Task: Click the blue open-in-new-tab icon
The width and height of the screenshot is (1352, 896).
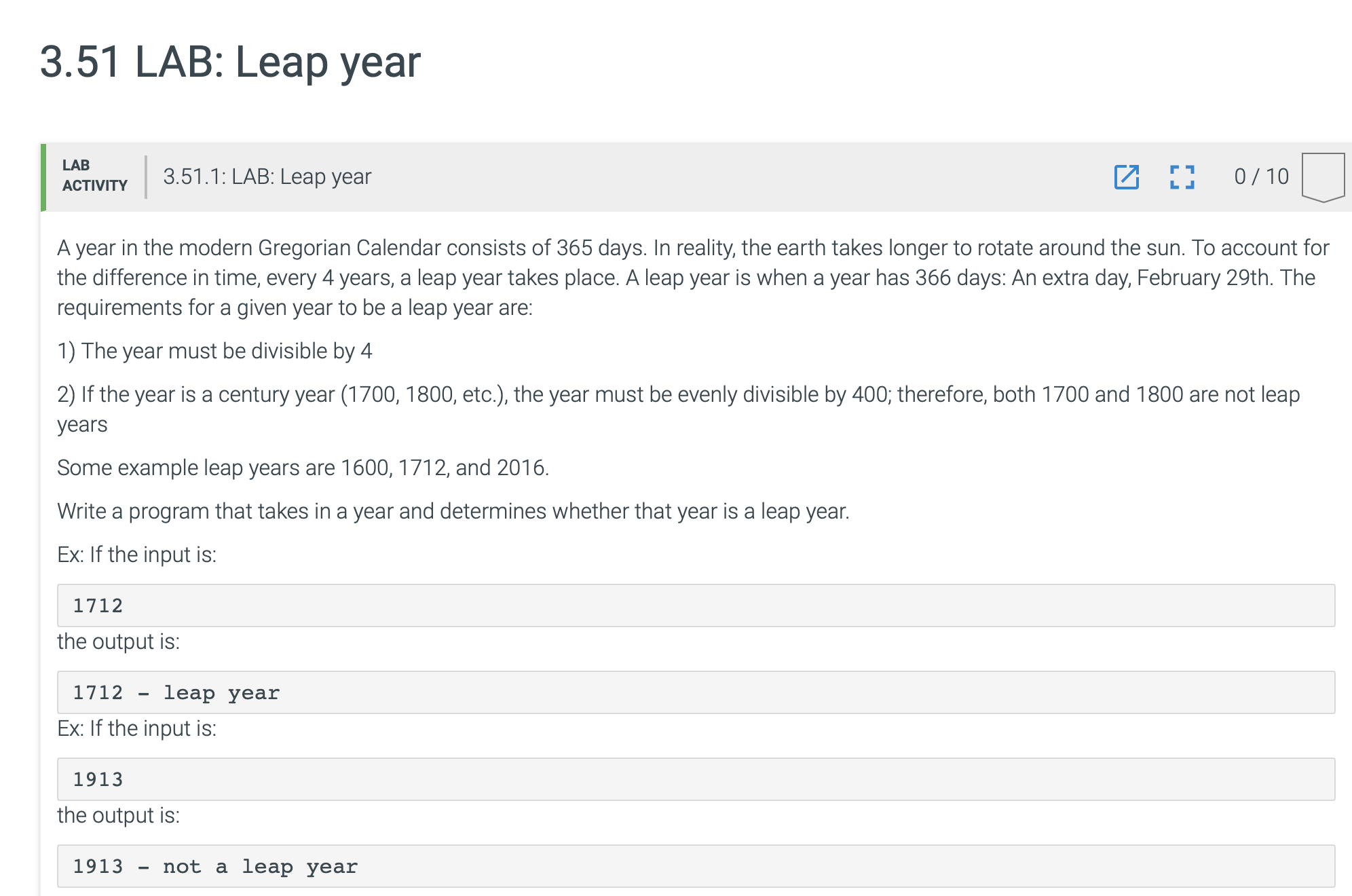Action: tap(1128, 177)
